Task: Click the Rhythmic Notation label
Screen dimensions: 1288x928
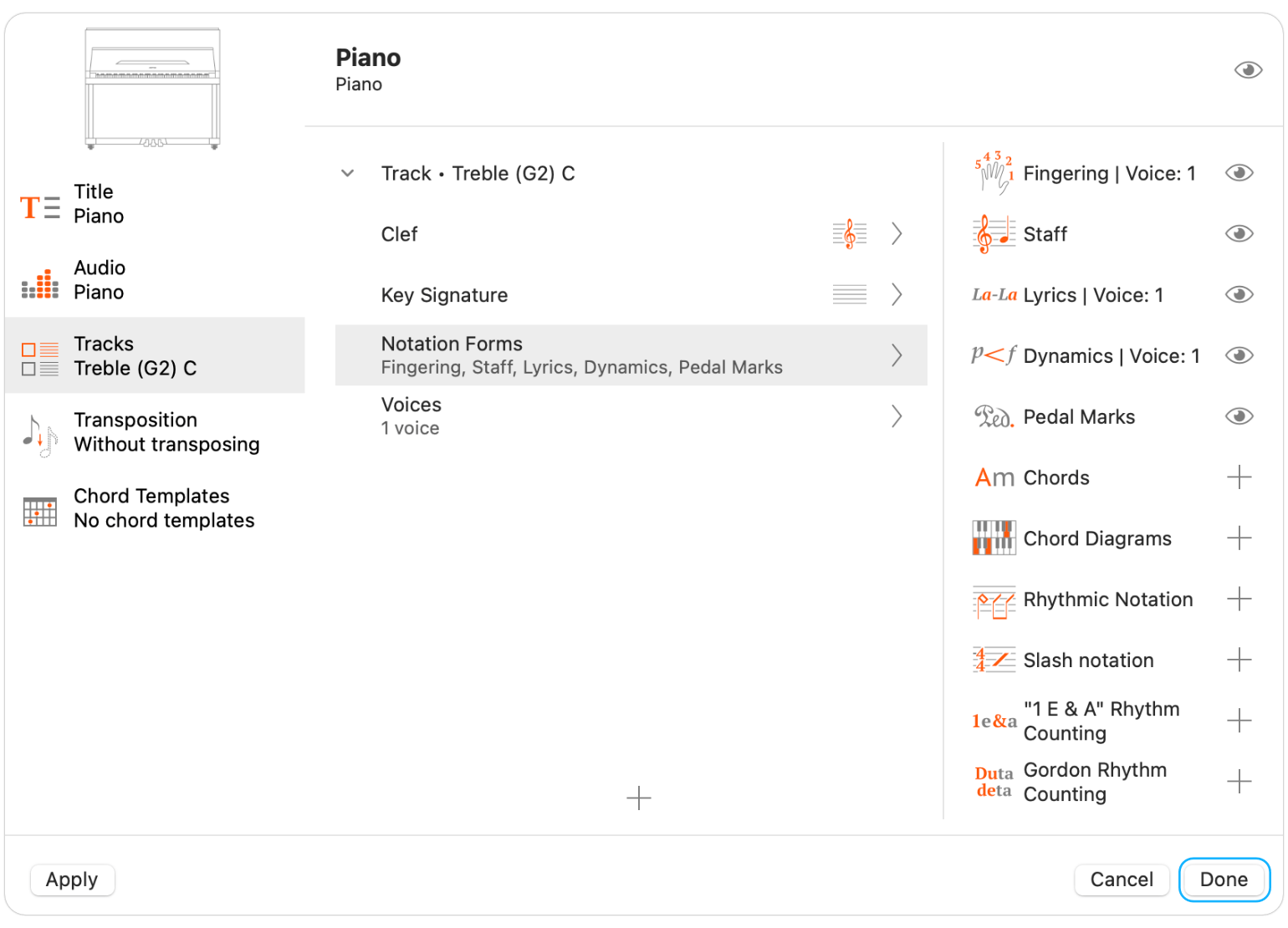Action: [x=1108, y=599]
